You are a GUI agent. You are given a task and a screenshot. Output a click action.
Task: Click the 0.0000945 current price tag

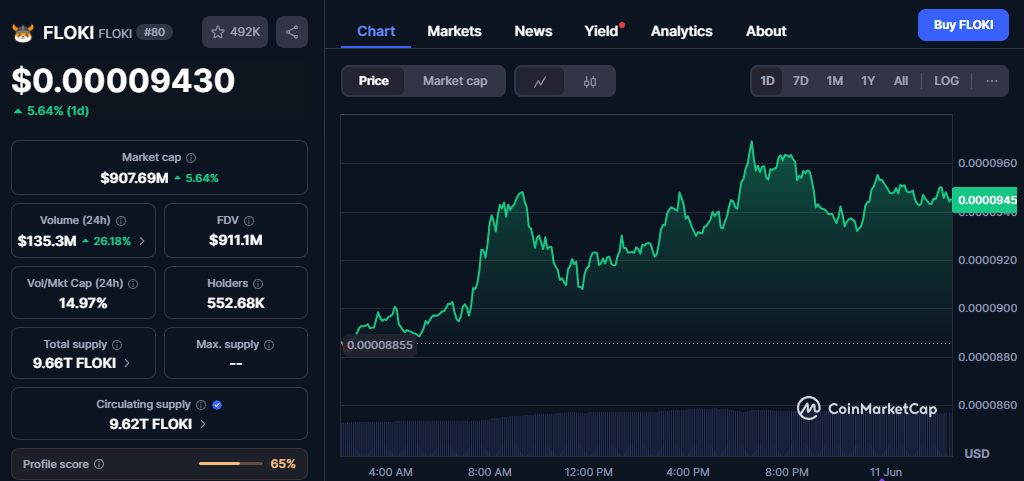pos(987,200)
